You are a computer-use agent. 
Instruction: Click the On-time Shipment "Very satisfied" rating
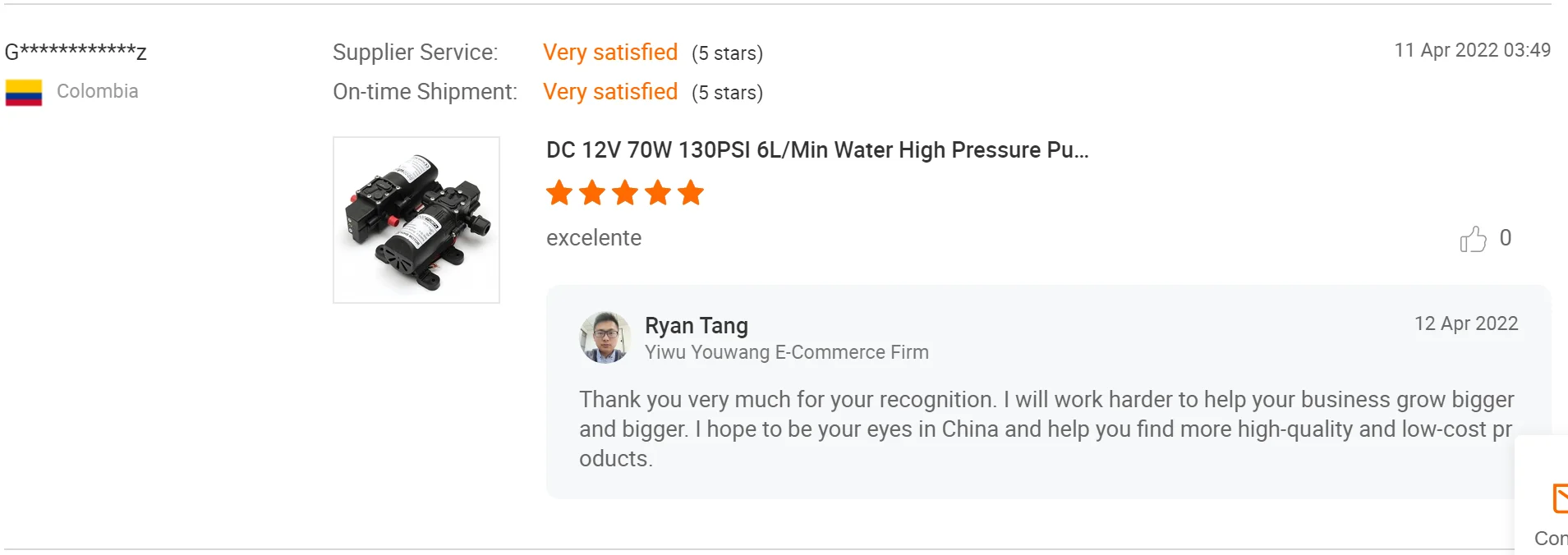tap(610, 92)
